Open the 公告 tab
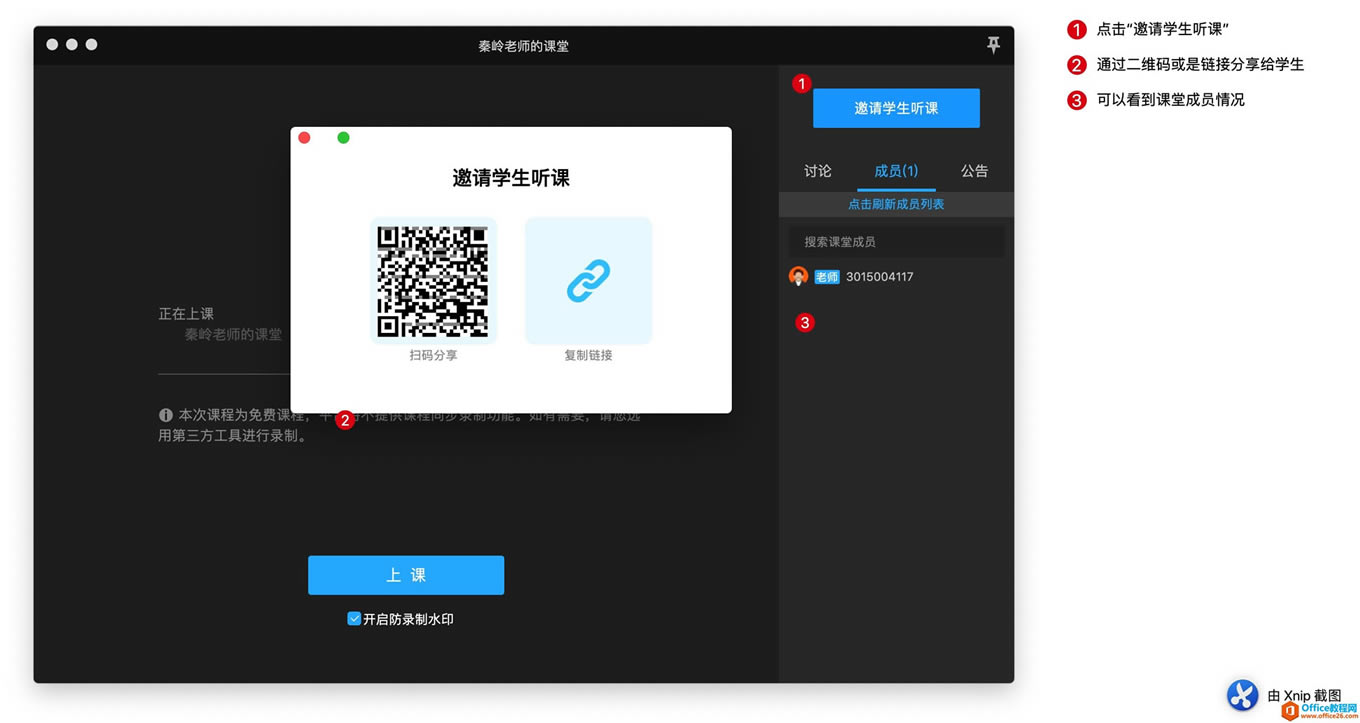 975,171
